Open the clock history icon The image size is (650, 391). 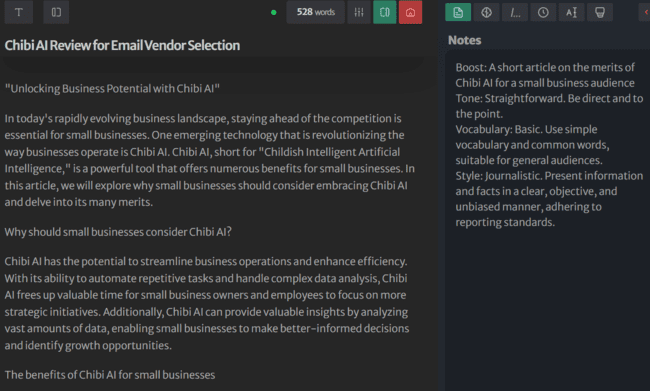pyautogui.click(x=543, y=12)
